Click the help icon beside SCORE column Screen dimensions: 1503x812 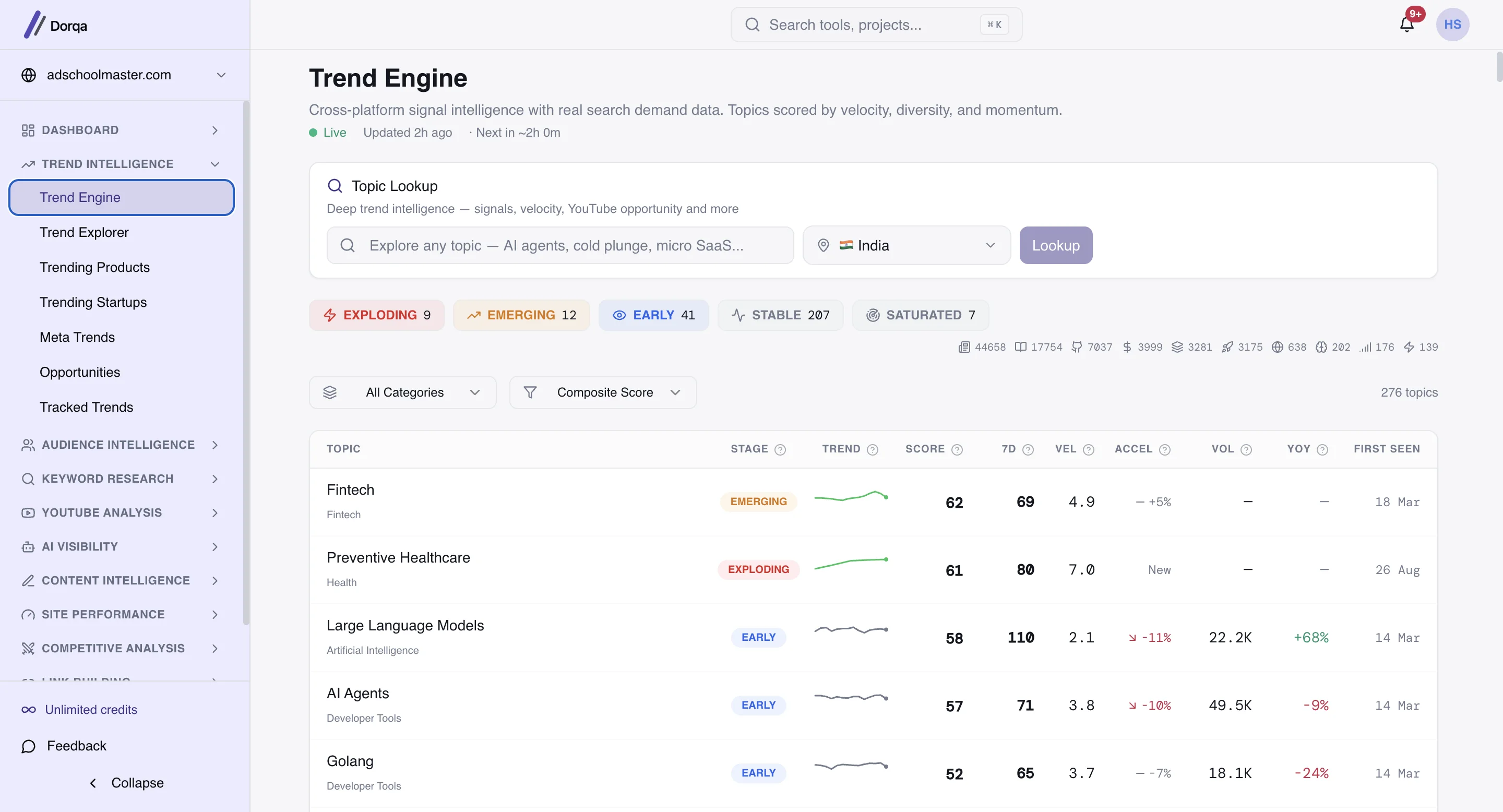[957, 449]
